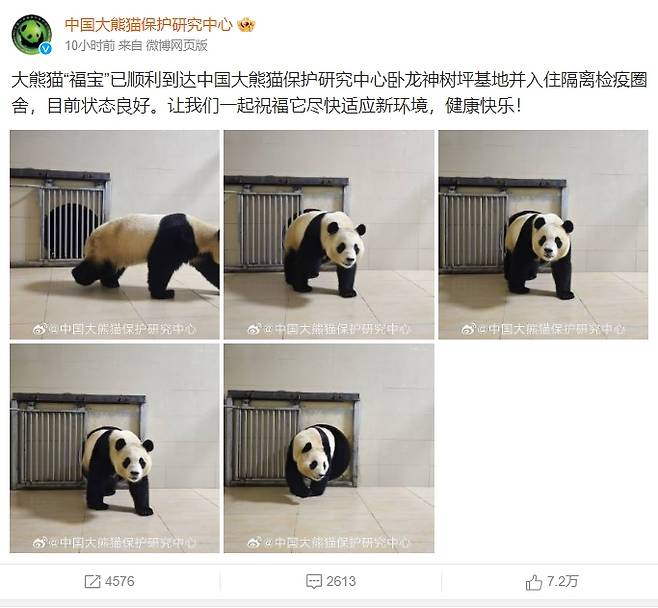Screen dimensions: 658x608
Task: Click the repost icon beside 4576
Action: pos(92,582)
